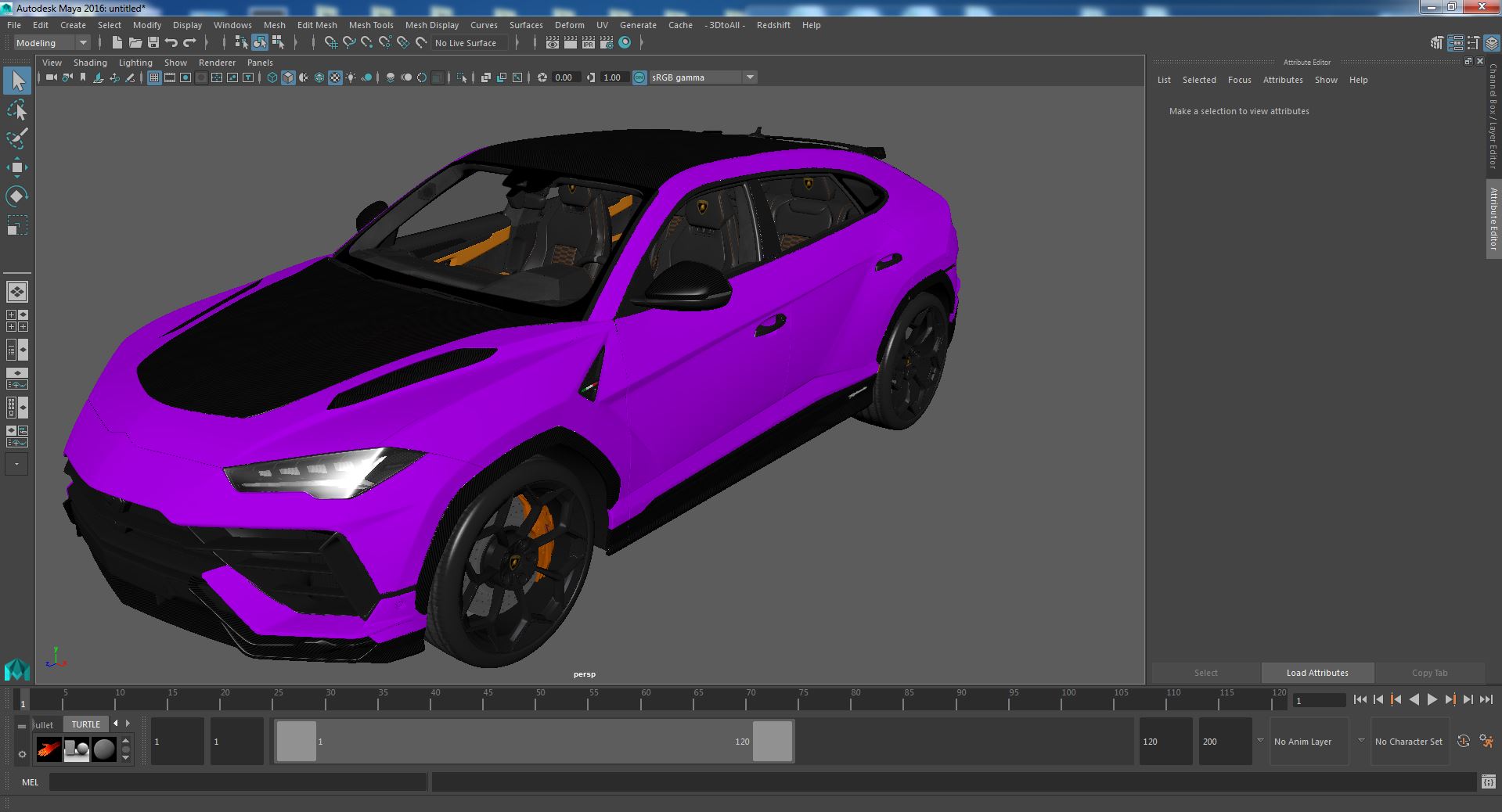1502x812 pixels.
Task: Render the current frame clapperboard icon
Action: 571,43
